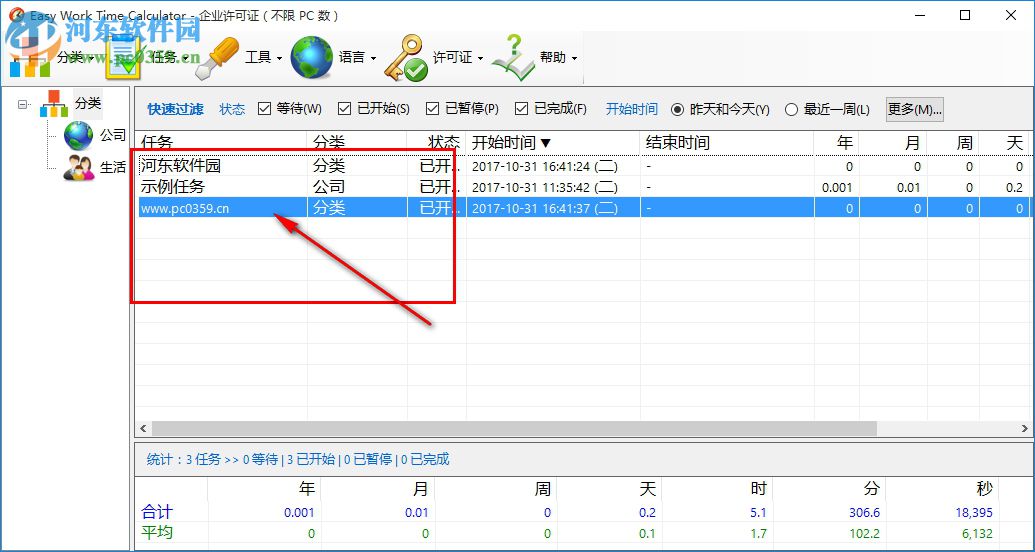Click the 公司 globe icon in tree
Image resolution: width=1035 pixels, height=552 pixels.
click(78, 136)
